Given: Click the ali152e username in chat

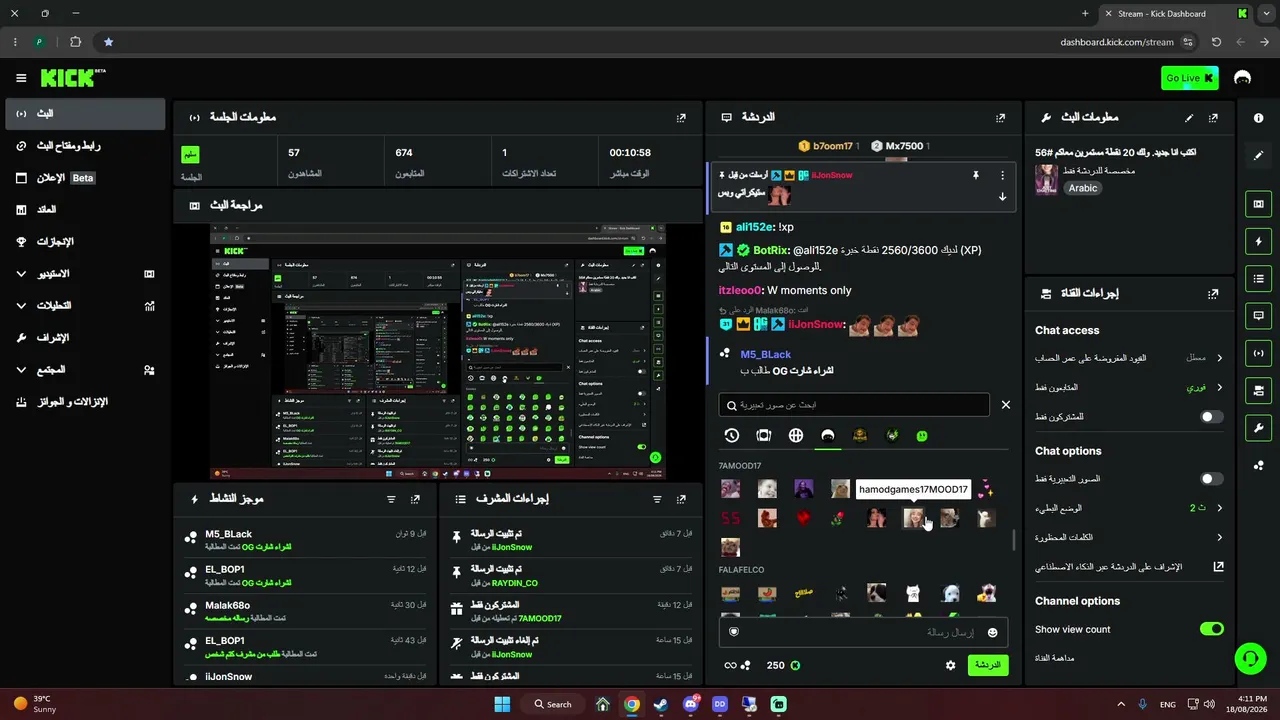Looking at the screenshot, I should (x=755, y=227).
